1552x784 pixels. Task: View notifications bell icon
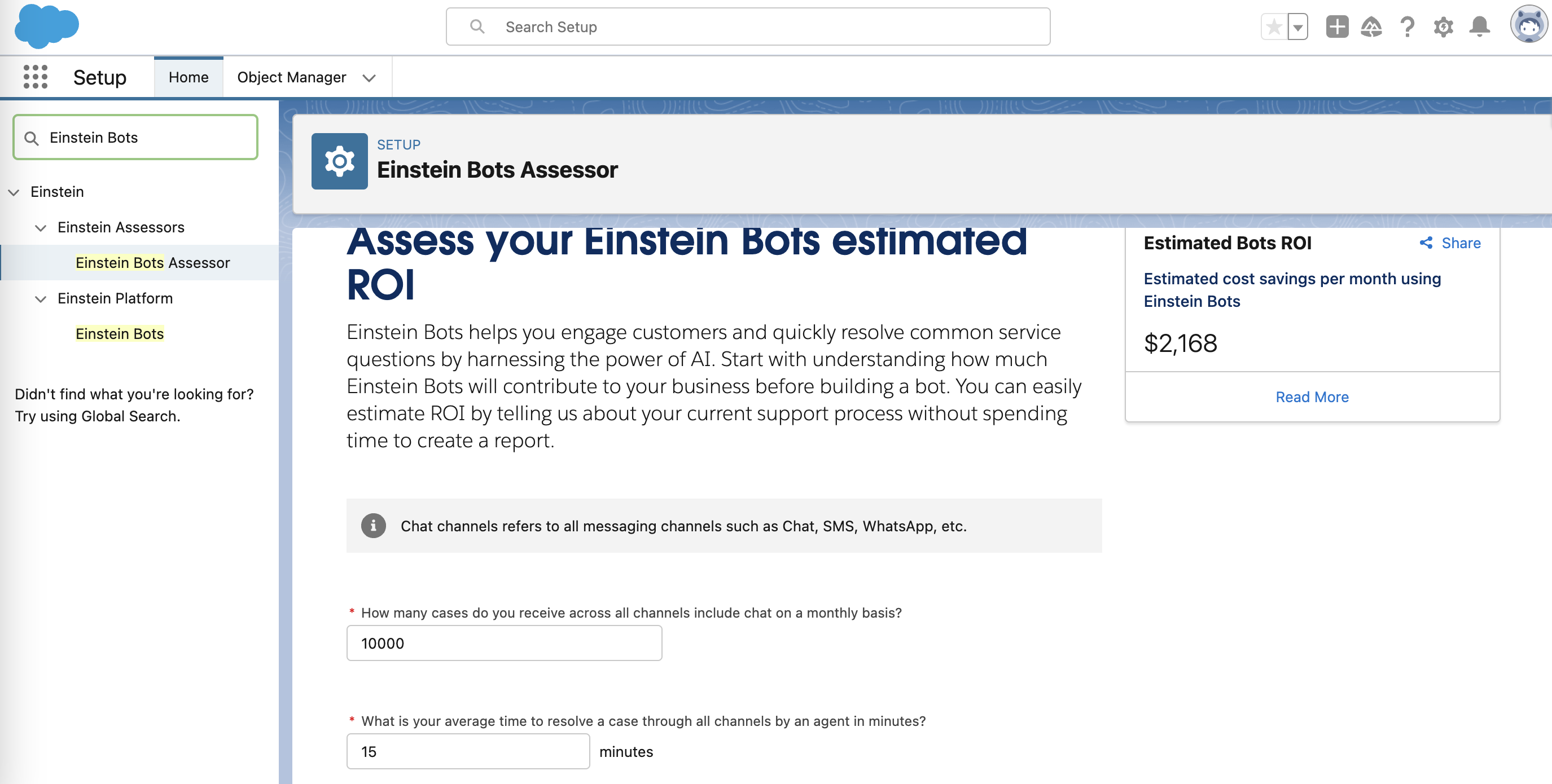click(x=1480, y=27)
